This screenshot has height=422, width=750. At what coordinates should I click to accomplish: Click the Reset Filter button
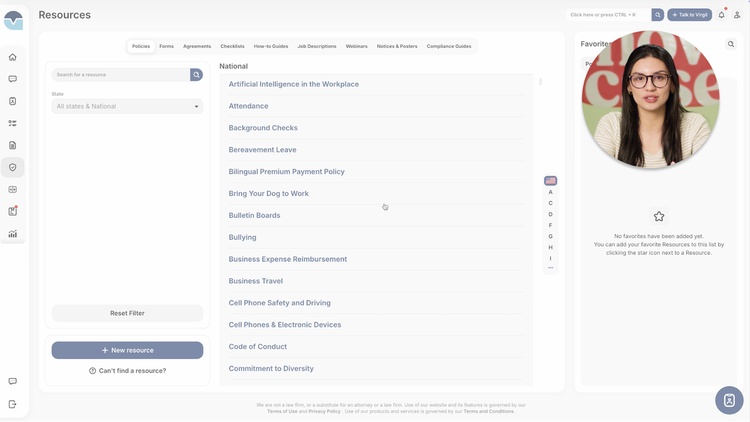[127, 313]
